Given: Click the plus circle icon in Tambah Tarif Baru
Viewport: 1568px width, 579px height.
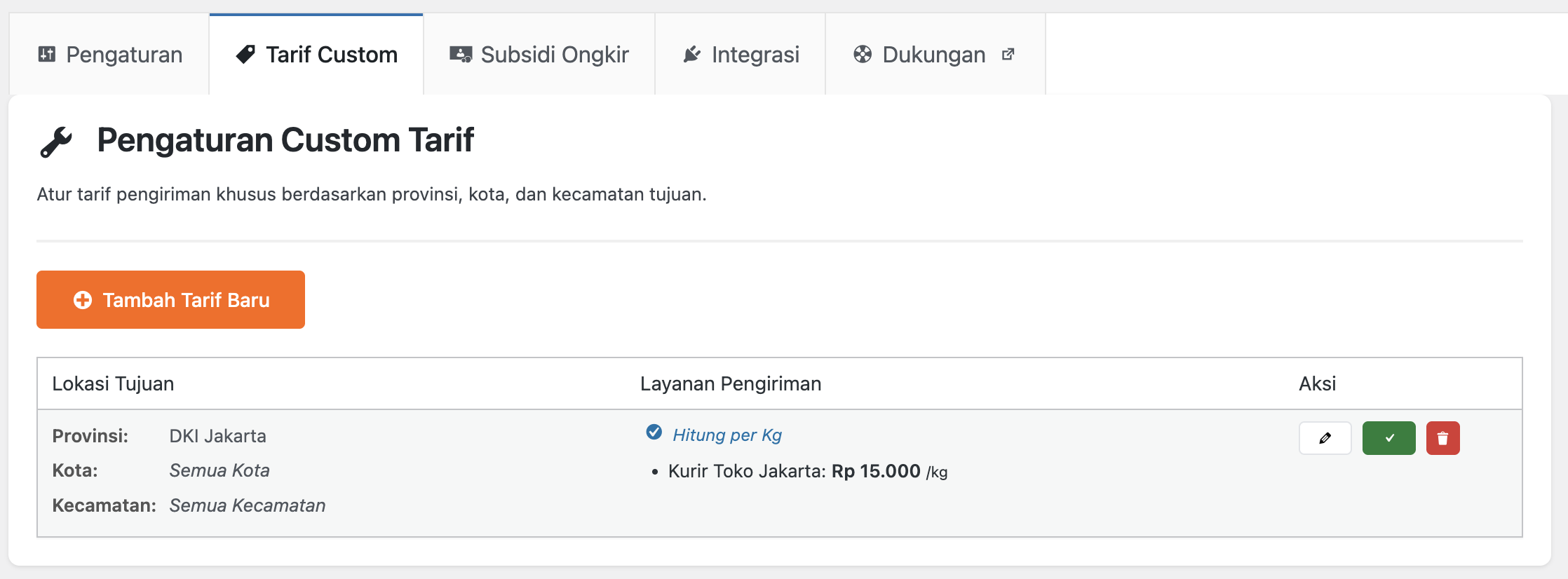Looking at the screenshot, I should [83, 300].
